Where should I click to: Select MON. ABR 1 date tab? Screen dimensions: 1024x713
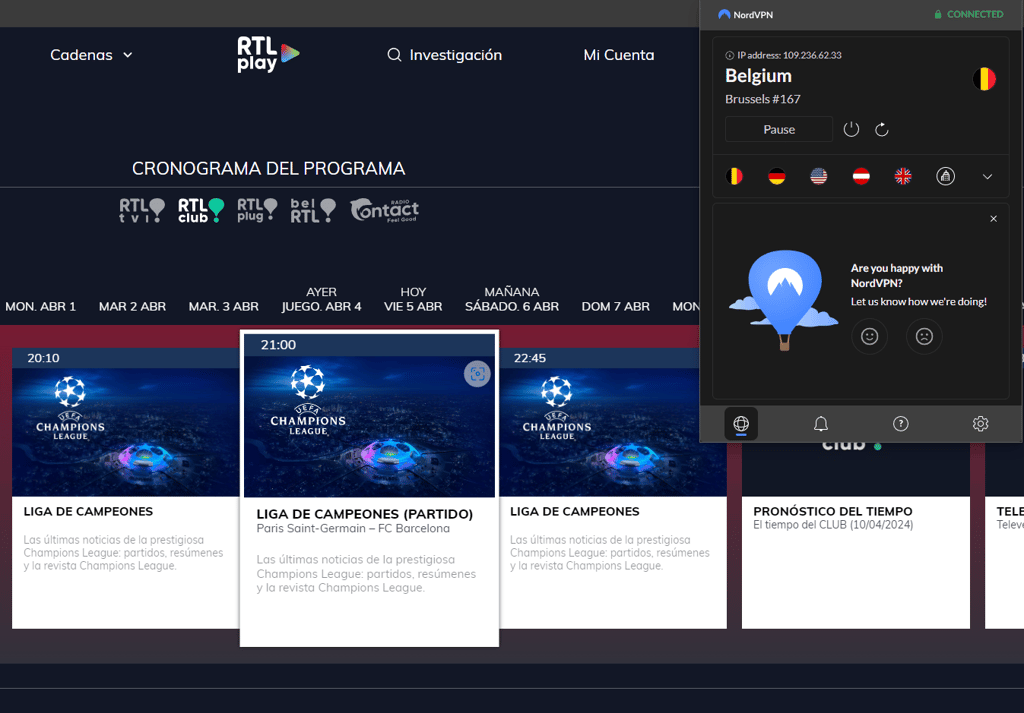[40, 306]
